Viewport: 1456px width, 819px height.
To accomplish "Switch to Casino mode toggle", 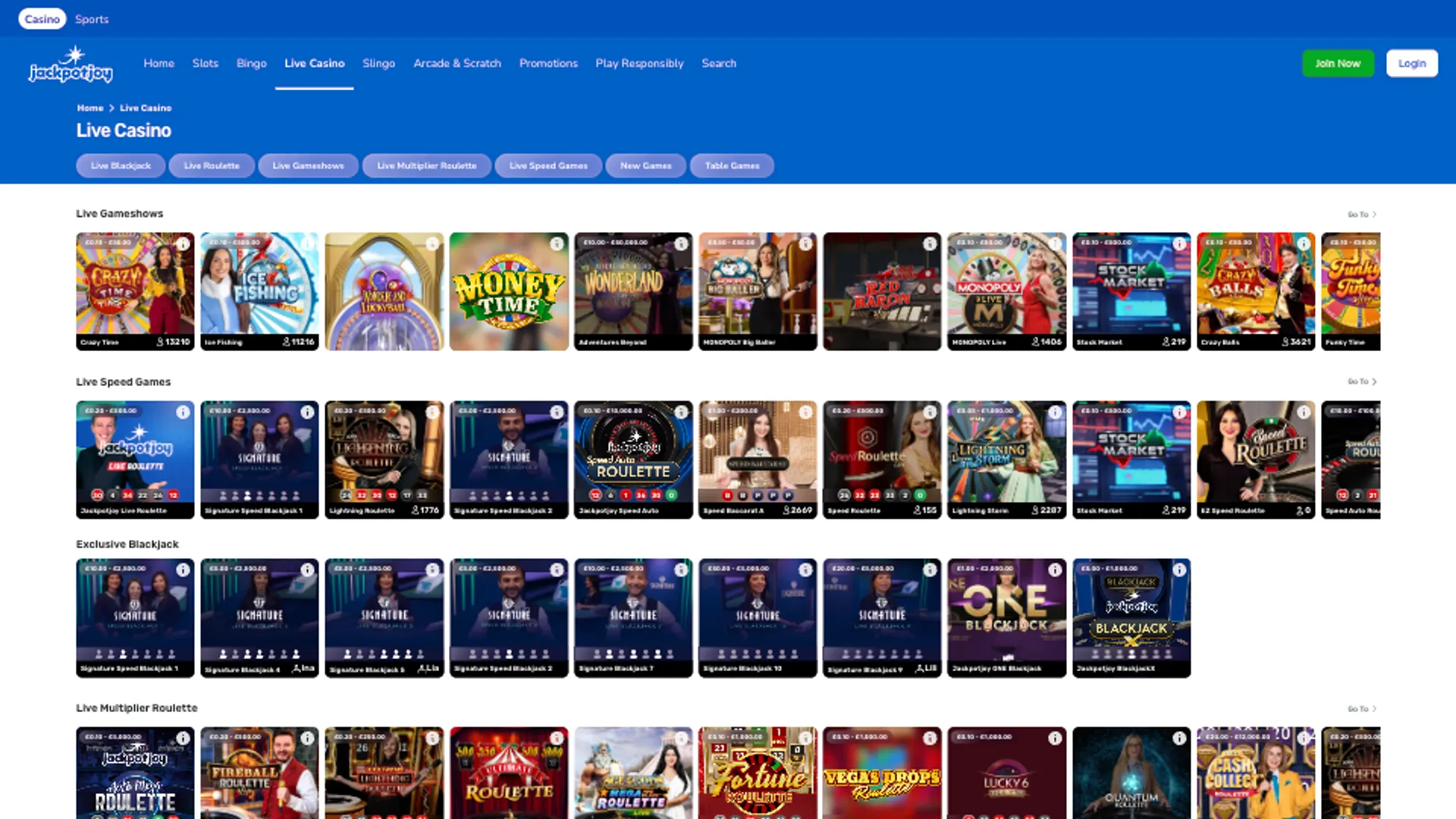I will click(42, 19).
